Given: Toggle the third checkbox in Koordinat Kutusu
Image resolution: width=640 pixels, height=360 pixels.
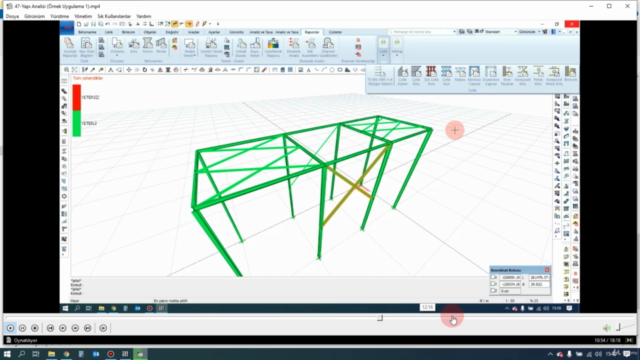Looking at the screenshot, I should [x=493, y=291].
